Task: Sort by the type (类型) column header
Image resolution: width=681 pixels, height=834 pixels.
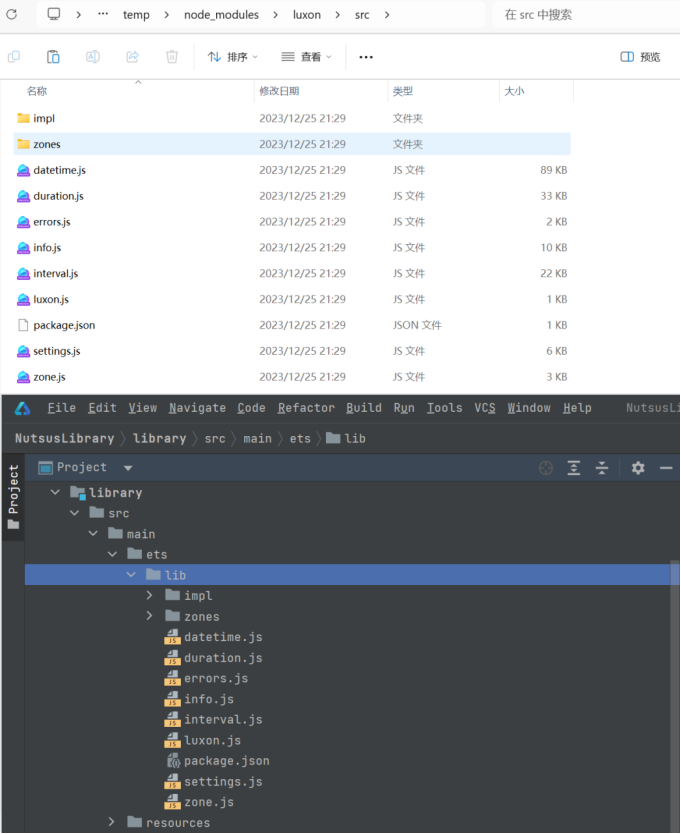Action: (x=403, y=91)
